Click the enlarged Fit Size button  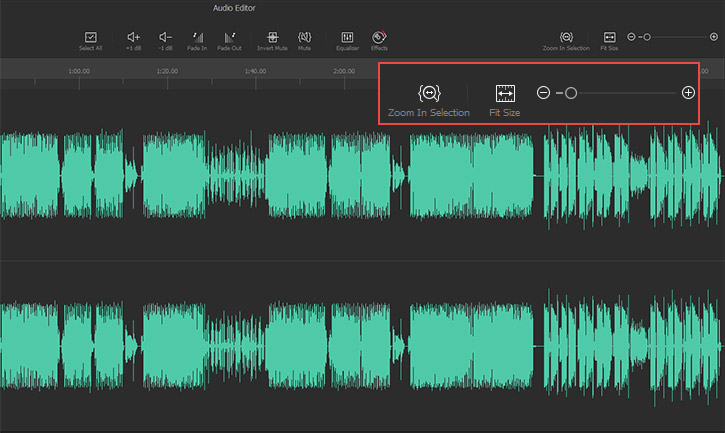tap(505, 94)
